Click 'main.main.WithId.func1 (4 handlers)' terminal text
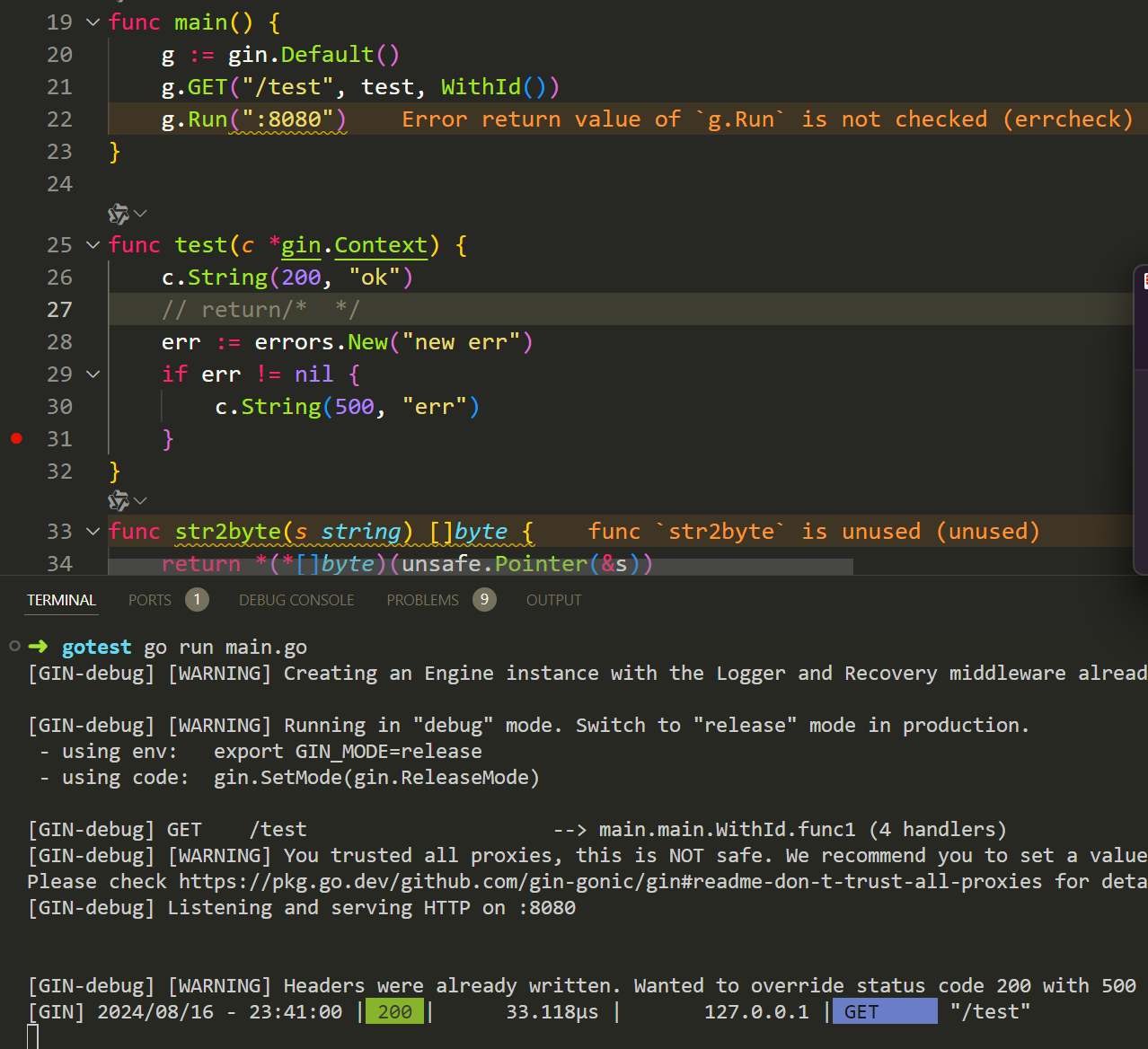1148x1049 pixels. pyautogui.click(x=803, y=830)
